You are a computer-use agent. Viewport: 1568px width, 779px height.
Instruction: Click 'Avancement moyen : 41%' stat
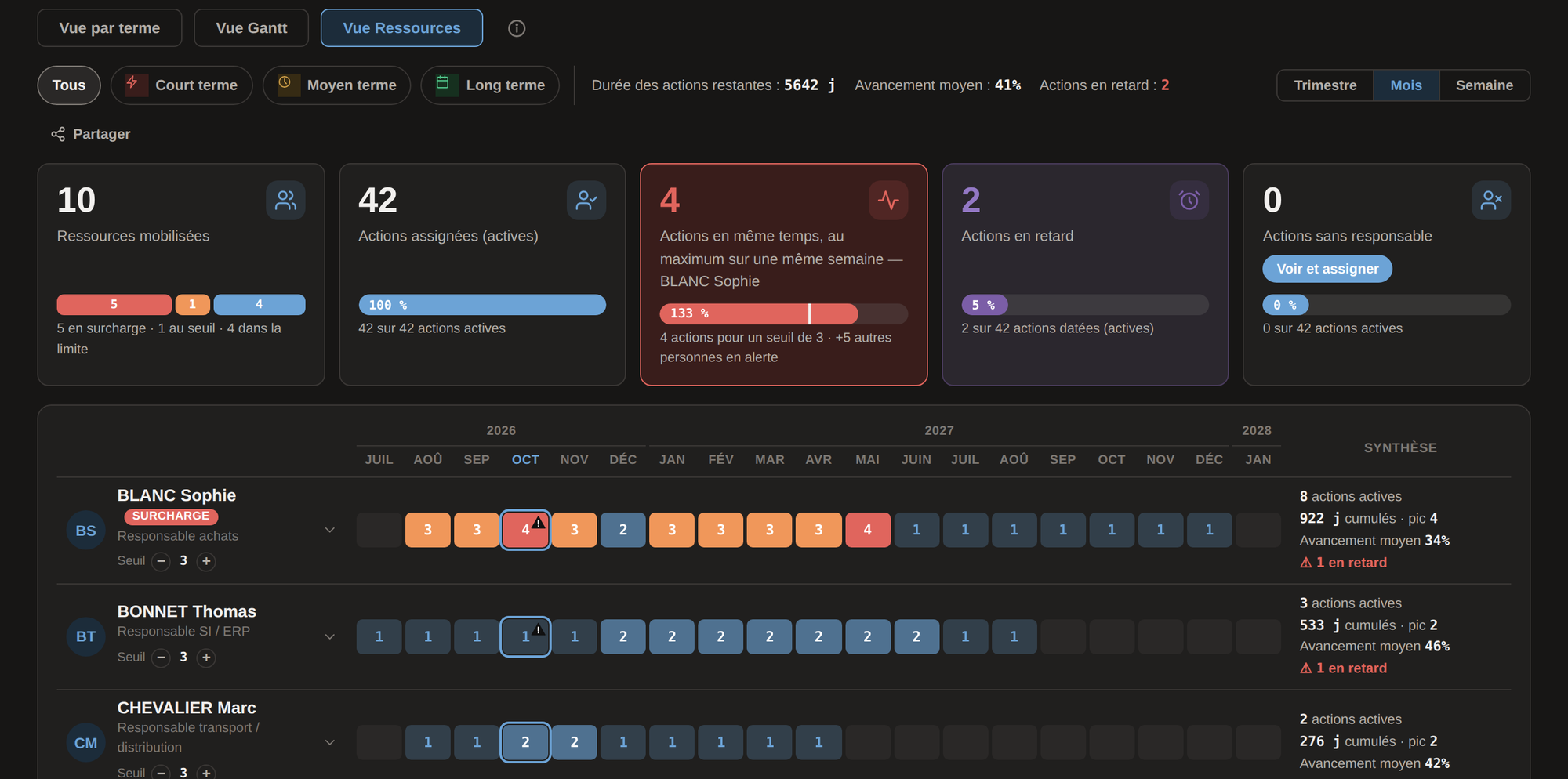click(938, 85)
